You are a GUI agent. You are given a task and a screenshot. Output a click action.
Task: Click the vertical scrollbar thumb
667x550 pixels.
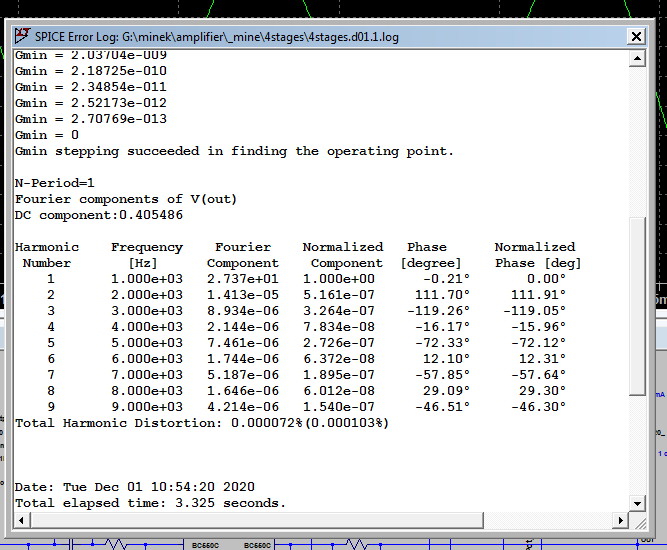637,306
